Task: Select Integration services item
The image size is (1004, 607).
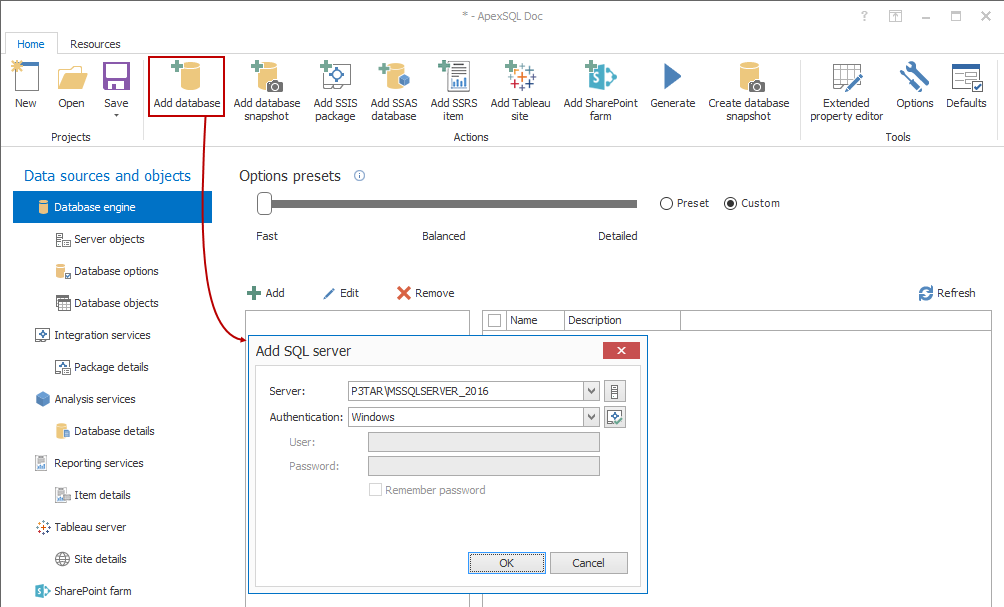Action: pos(93,335)
